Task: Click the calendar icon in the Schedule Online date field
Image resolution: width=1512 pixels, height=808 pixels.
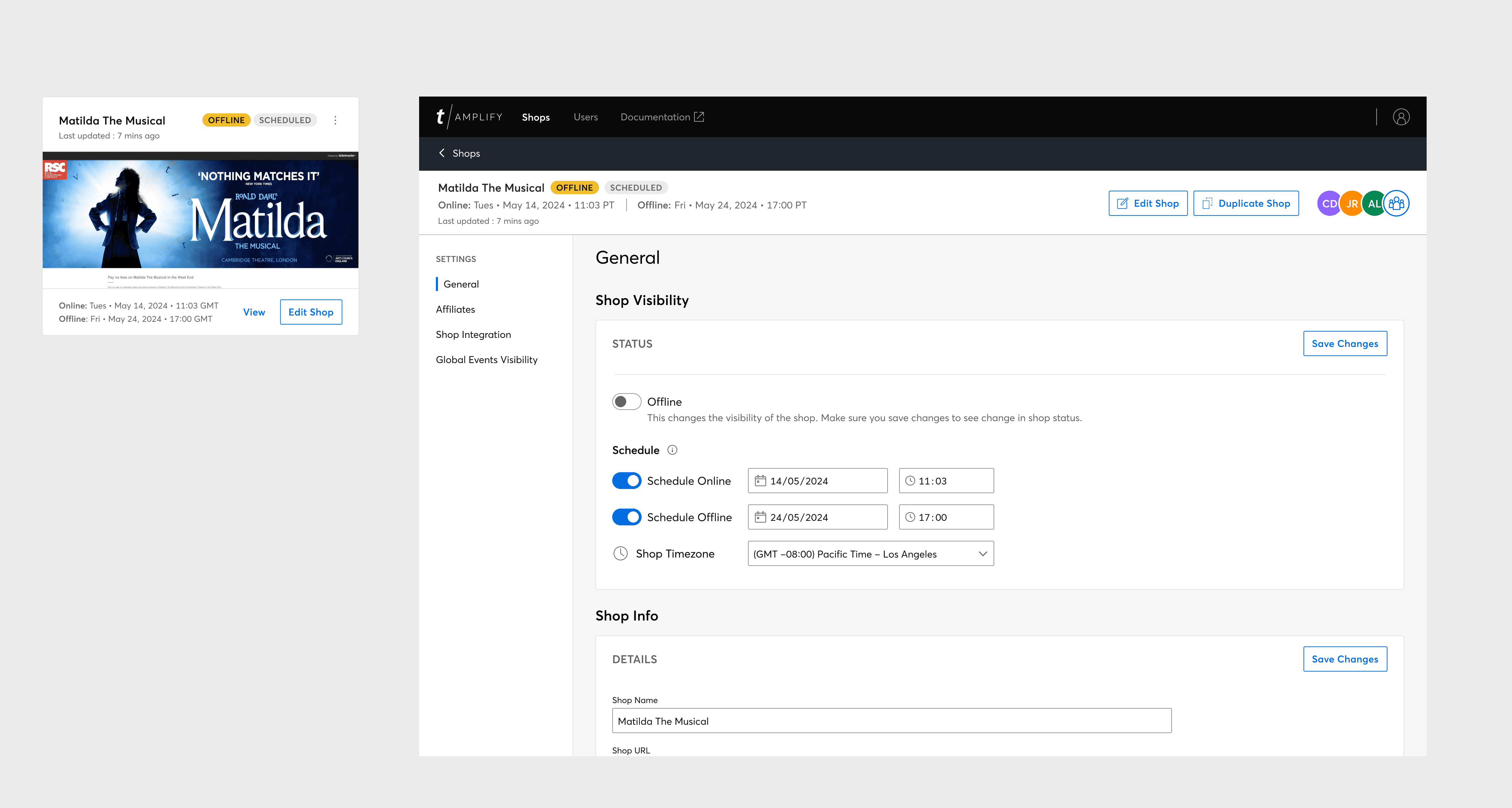Action: click(760, 481)
